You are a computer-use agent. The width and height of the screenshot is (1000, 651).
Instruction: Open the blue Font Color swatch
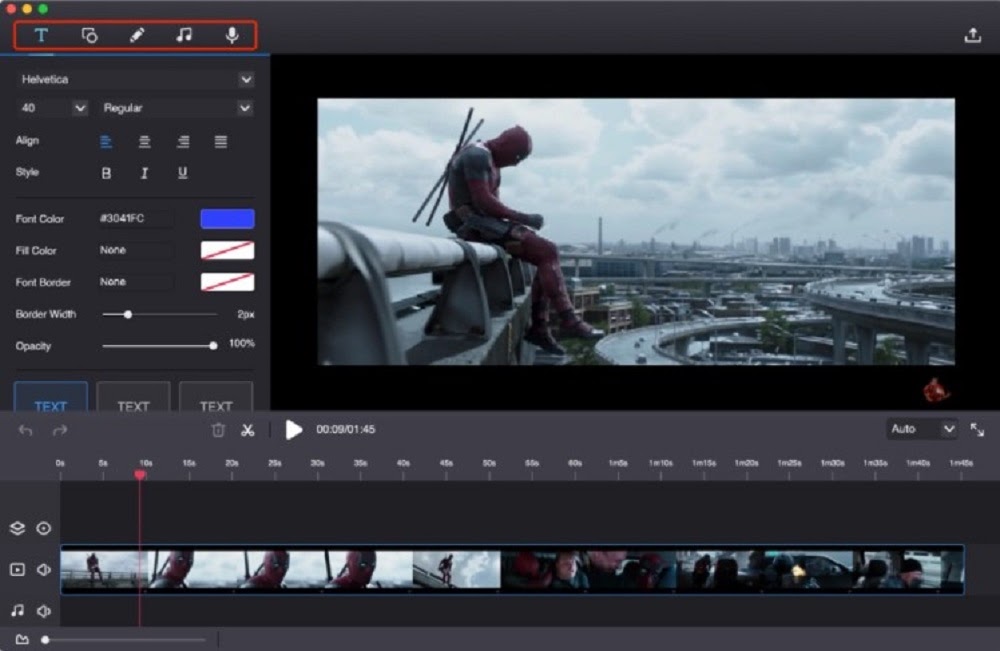(x=228, y=218)
